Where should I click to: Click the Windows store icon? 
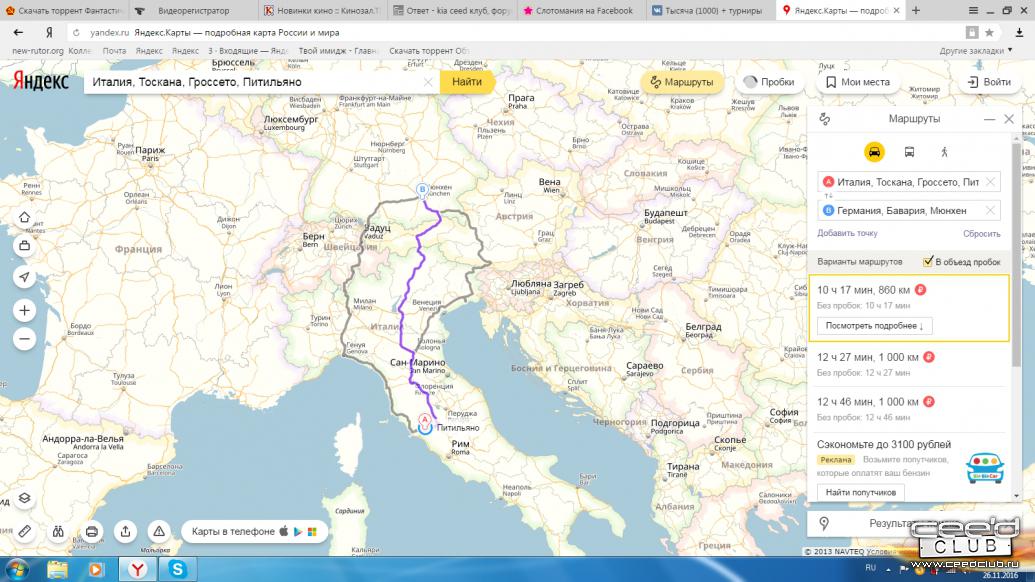(x=312, y=531)
